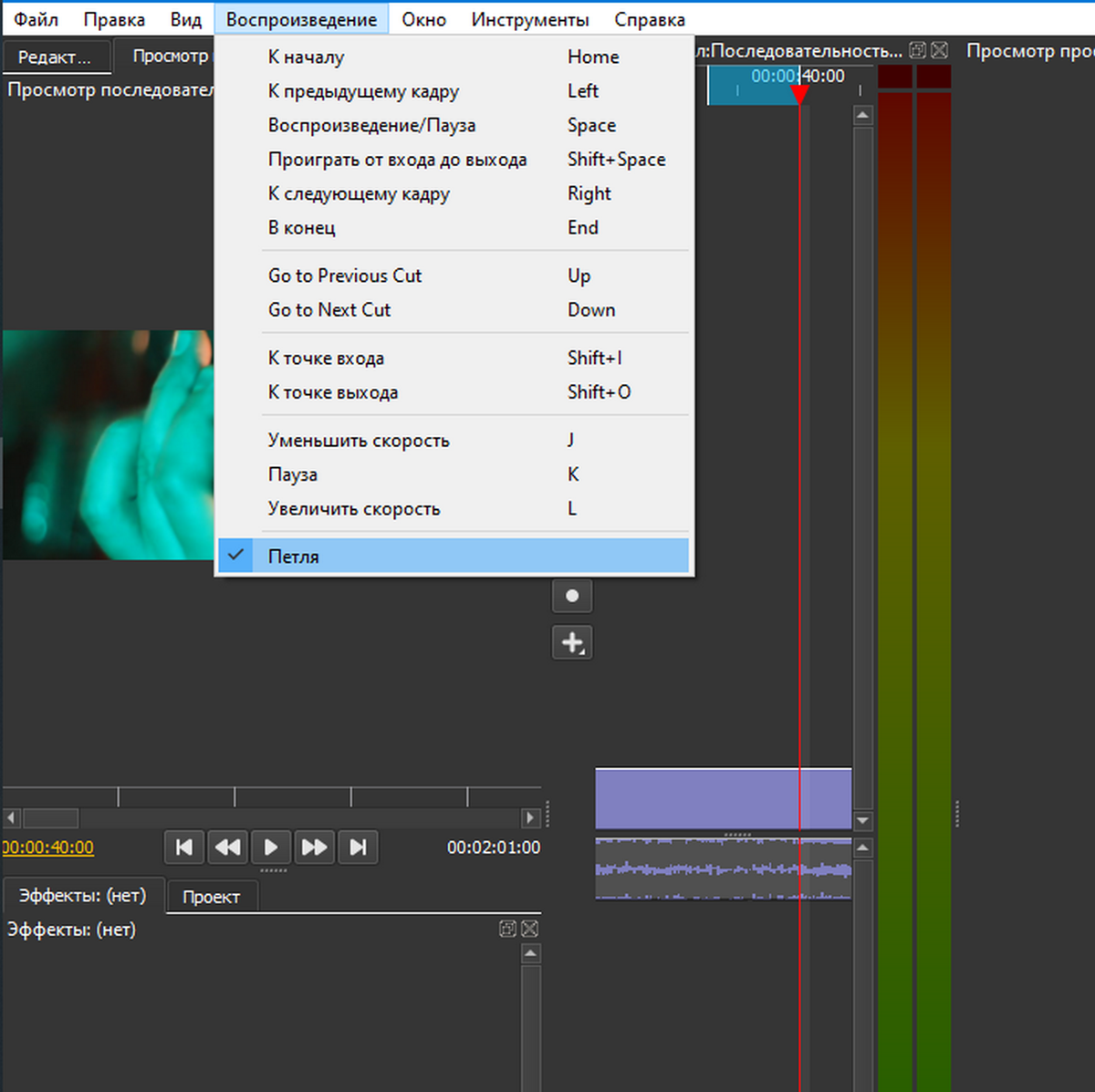Open the Файл menu
Viewport: 1095px width, 1092px height.
pos(36,19)
